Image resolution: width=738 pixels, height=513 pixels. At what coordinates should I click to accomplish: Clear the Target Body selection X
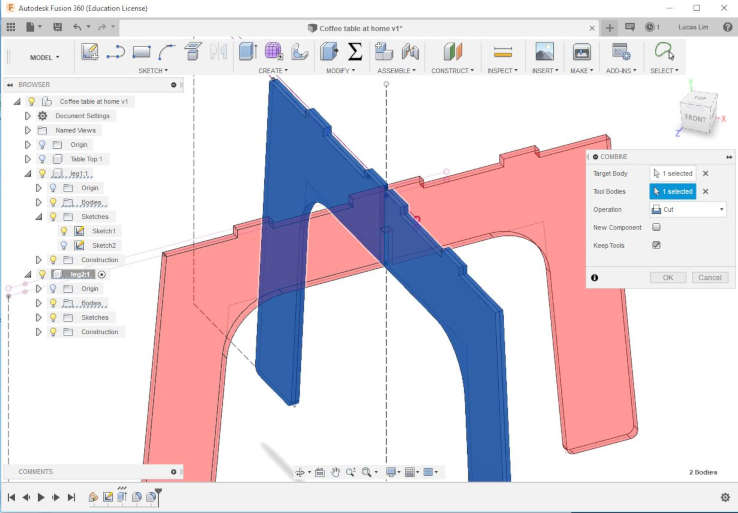pos(706,174)
